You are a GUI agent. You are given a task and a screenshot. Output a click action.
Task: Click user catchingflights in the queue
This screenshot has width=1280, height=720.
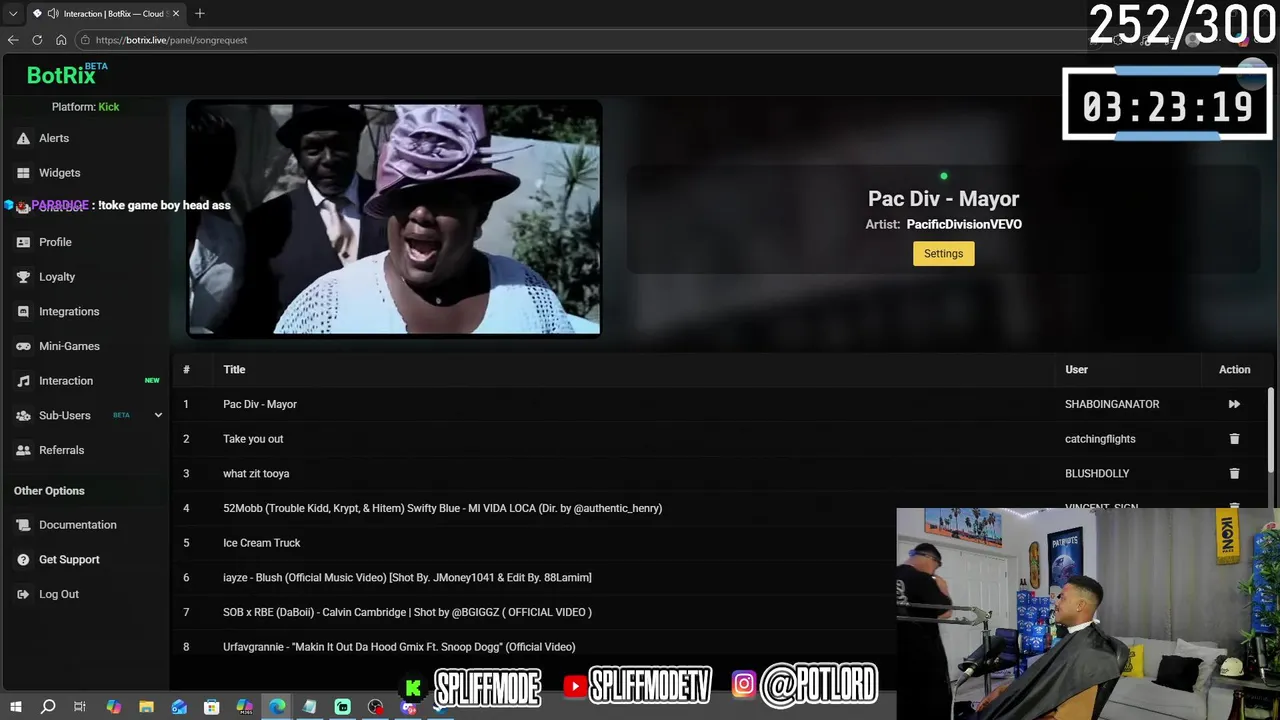coord(1100,439)
